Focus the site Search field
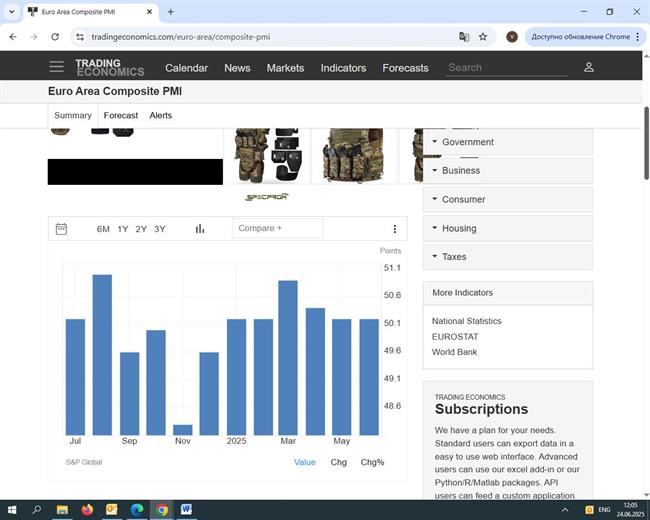 (x=507, y=68)
